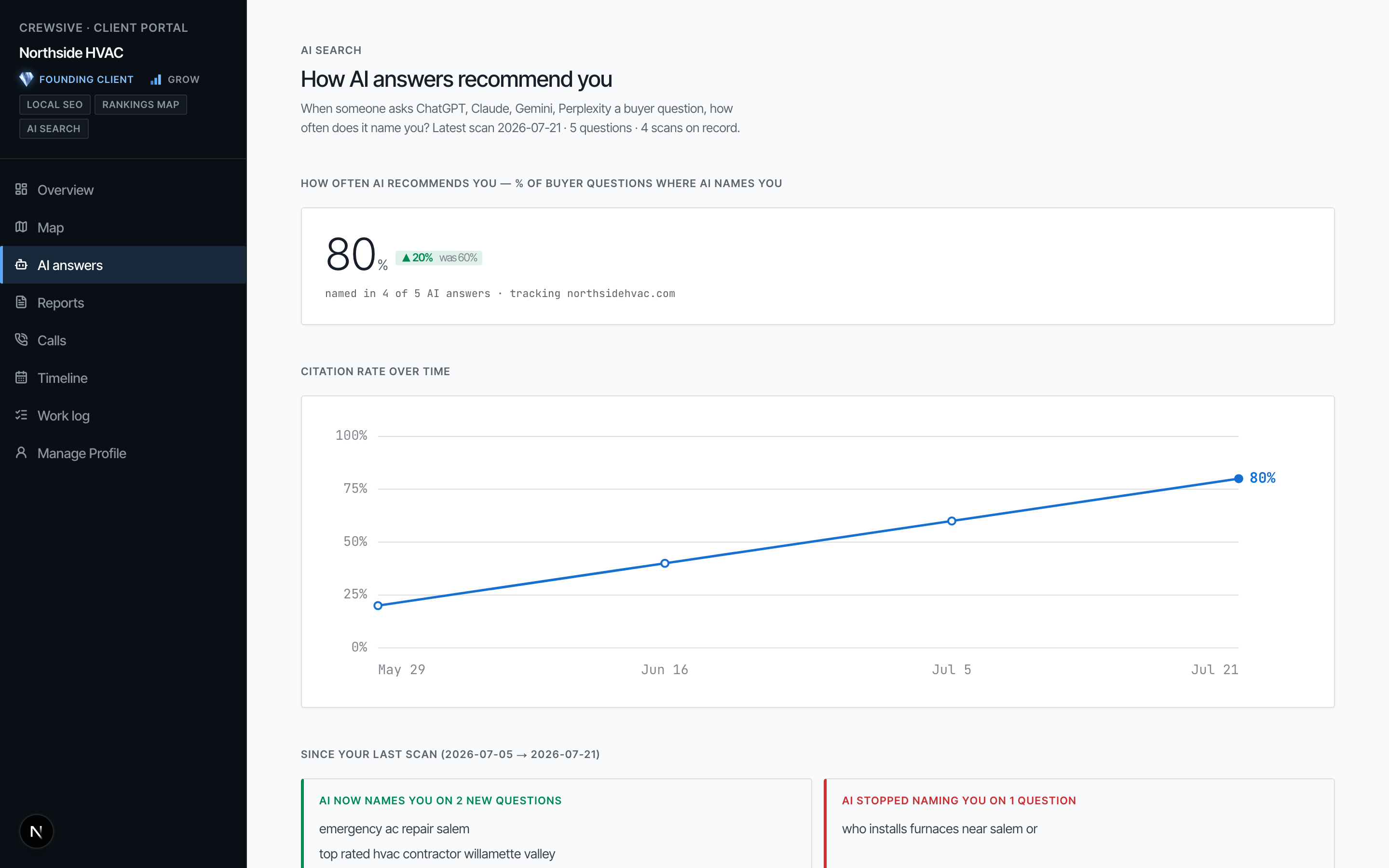The height and width of the screenshot is (868, 1389).
Task: Open the Overview page
Action: coord(123,190)
